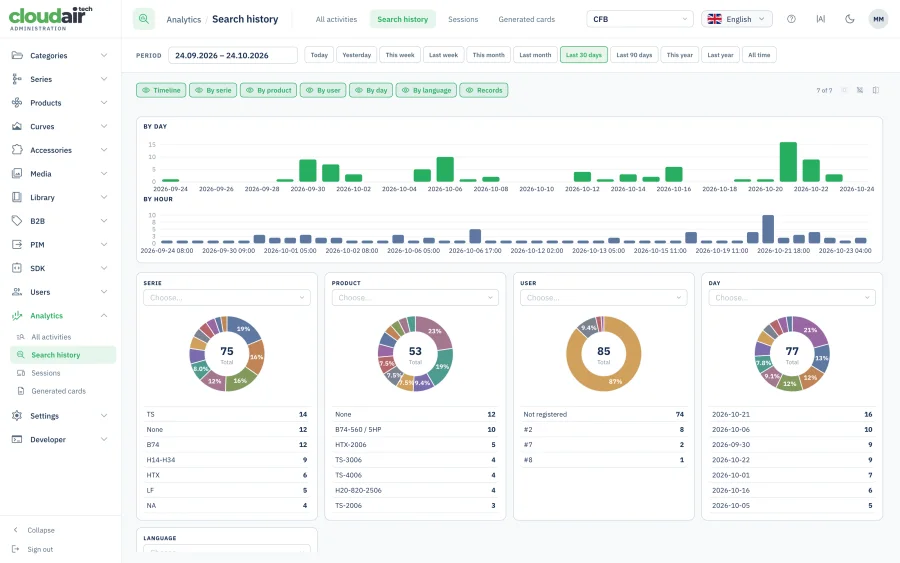Screen dimensions: 900x563
Task: Click the B2B tag icon in sidebar
Action: coord(17,220)
